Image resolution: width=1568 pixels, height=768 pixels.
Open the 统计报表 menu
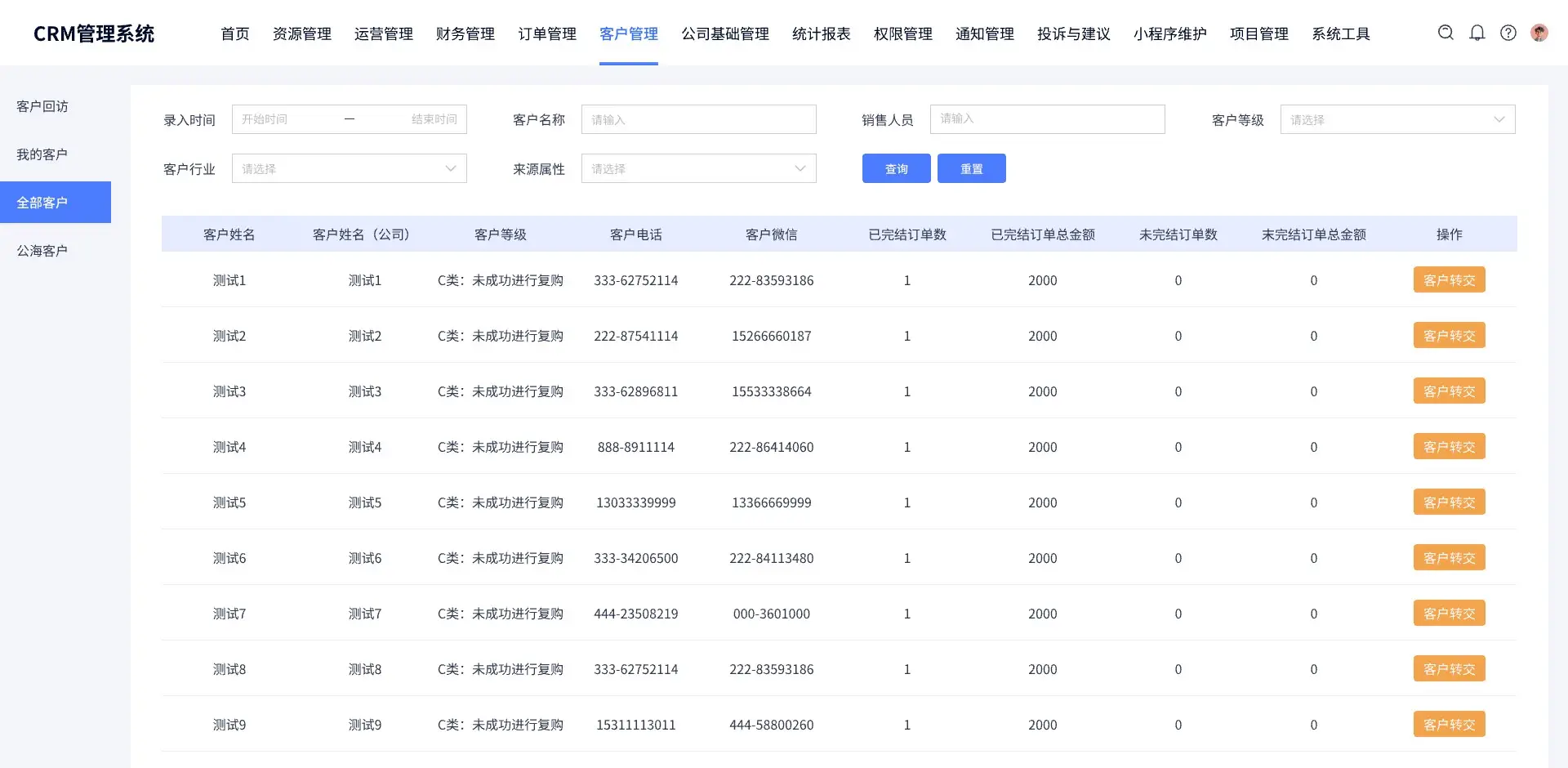[822, 33]
